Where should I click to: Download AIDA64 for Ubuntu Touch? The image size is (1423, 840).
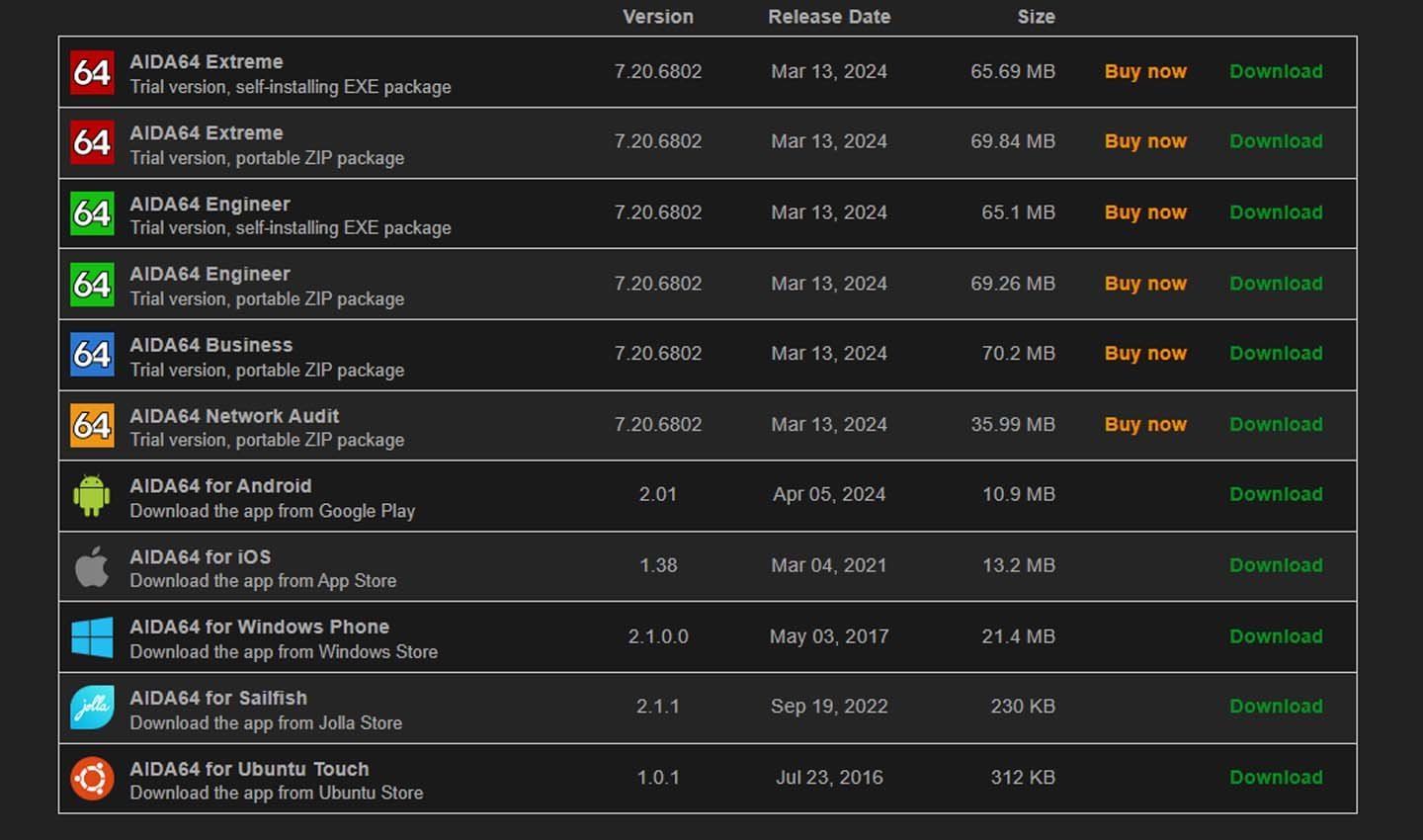point(1276,778)
